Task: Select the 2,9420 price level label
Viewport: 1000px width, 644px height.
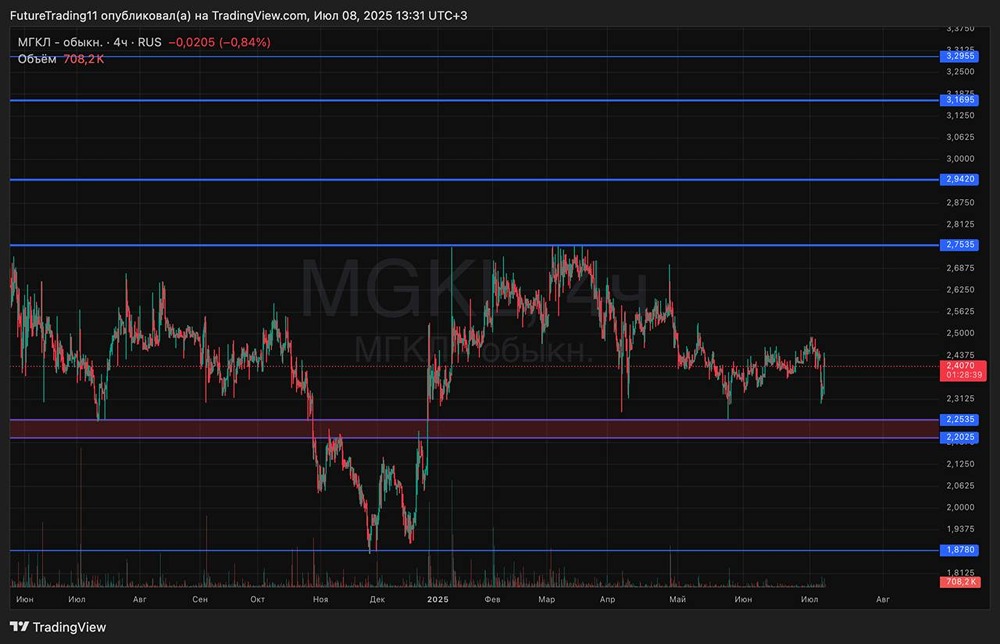Action: tap(959, 179)
